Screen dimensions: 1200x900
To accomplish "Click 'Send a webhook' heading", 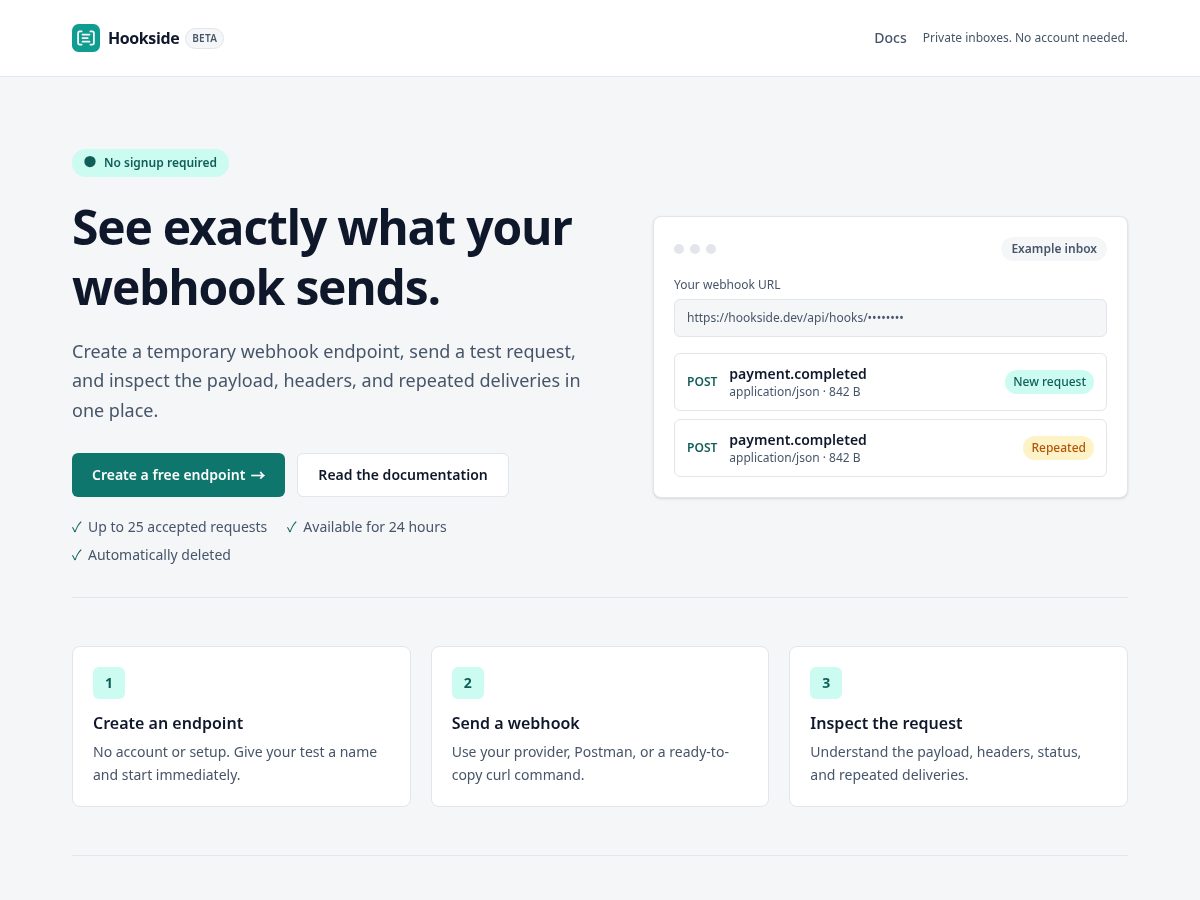I will [516, 723].
